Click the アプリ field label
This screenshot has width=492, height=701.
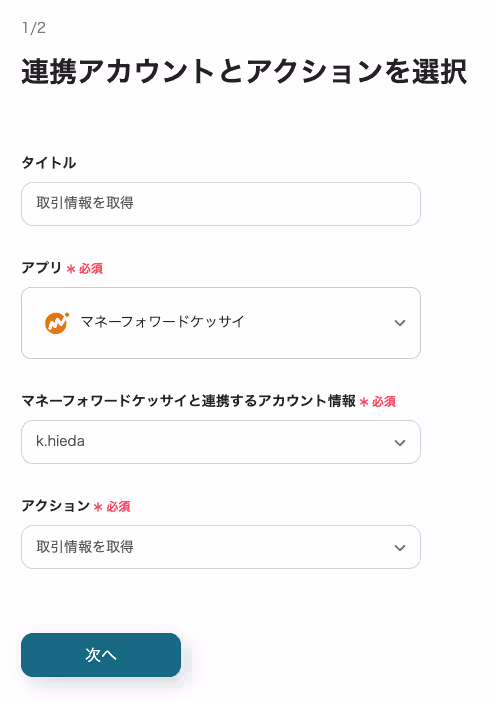[42, 268]
